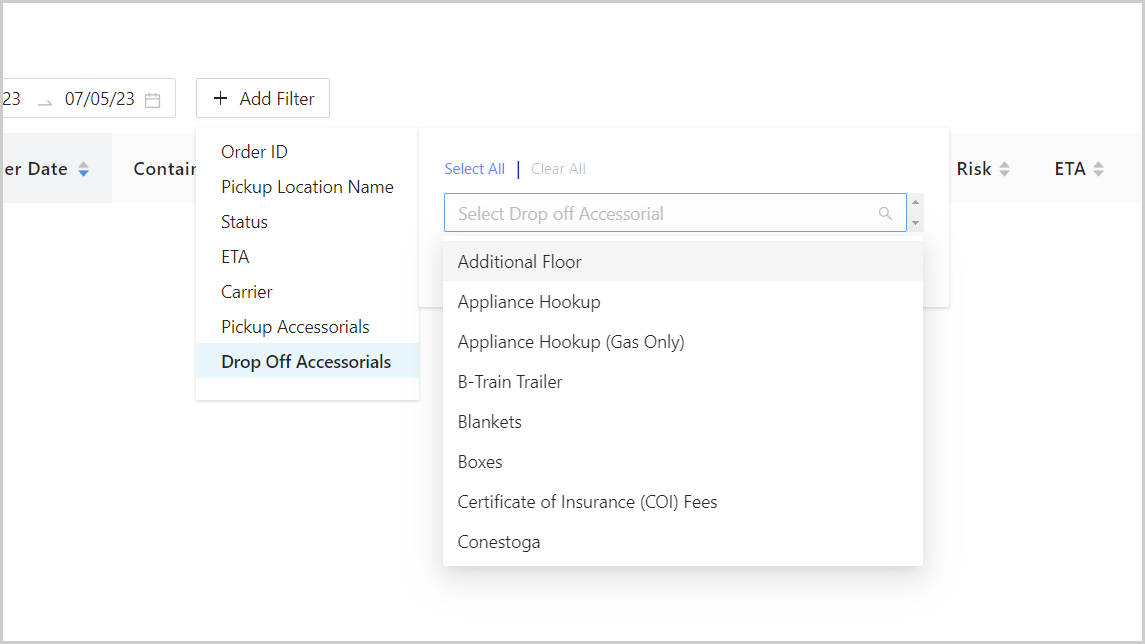Choose Order ID filter option
Image resolution: width=1145 pixels, height=644 pixels.
(254, 152)
